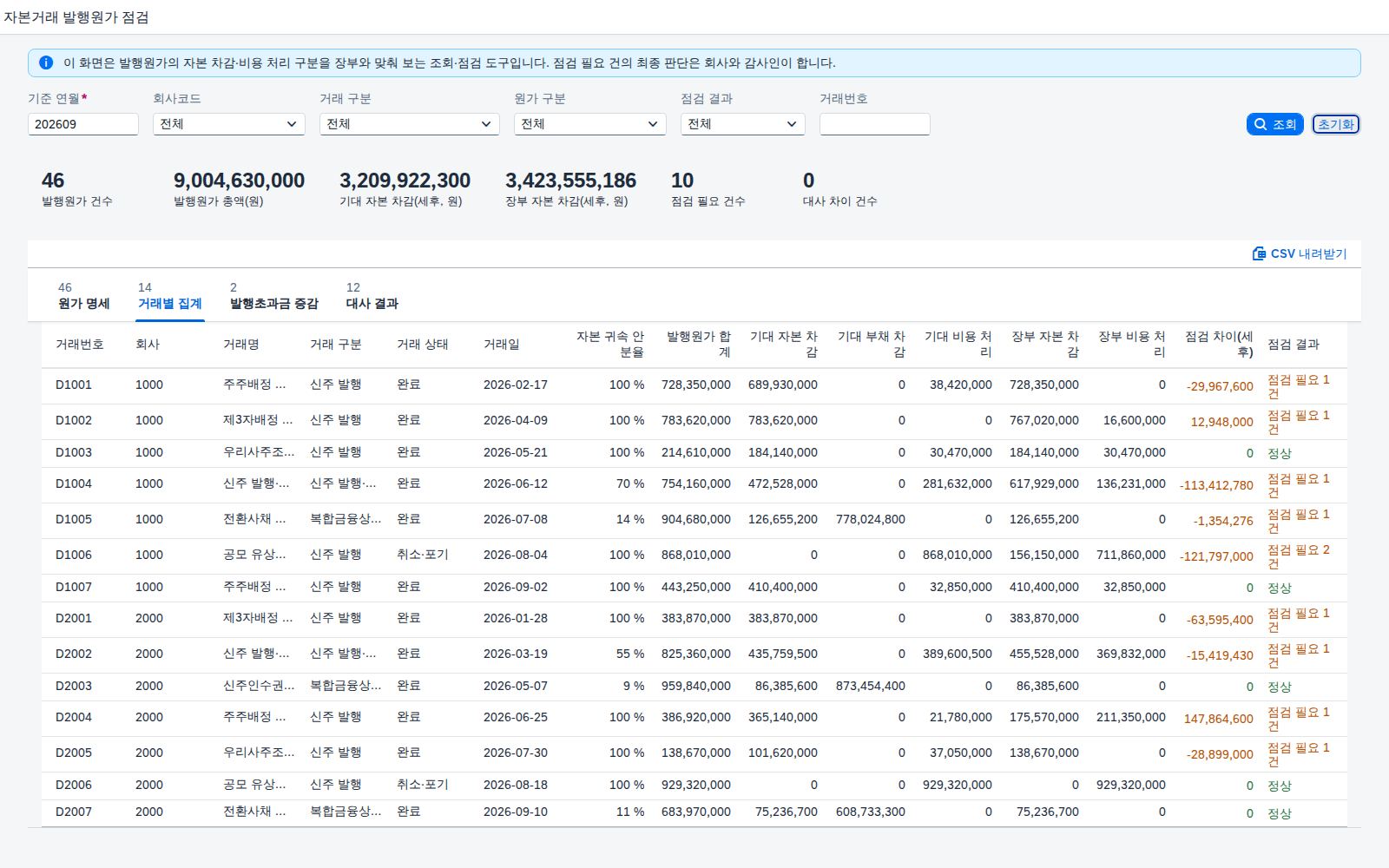
Task: Click the 복합금융상품 type in row D2007
Action: point(346,812)
